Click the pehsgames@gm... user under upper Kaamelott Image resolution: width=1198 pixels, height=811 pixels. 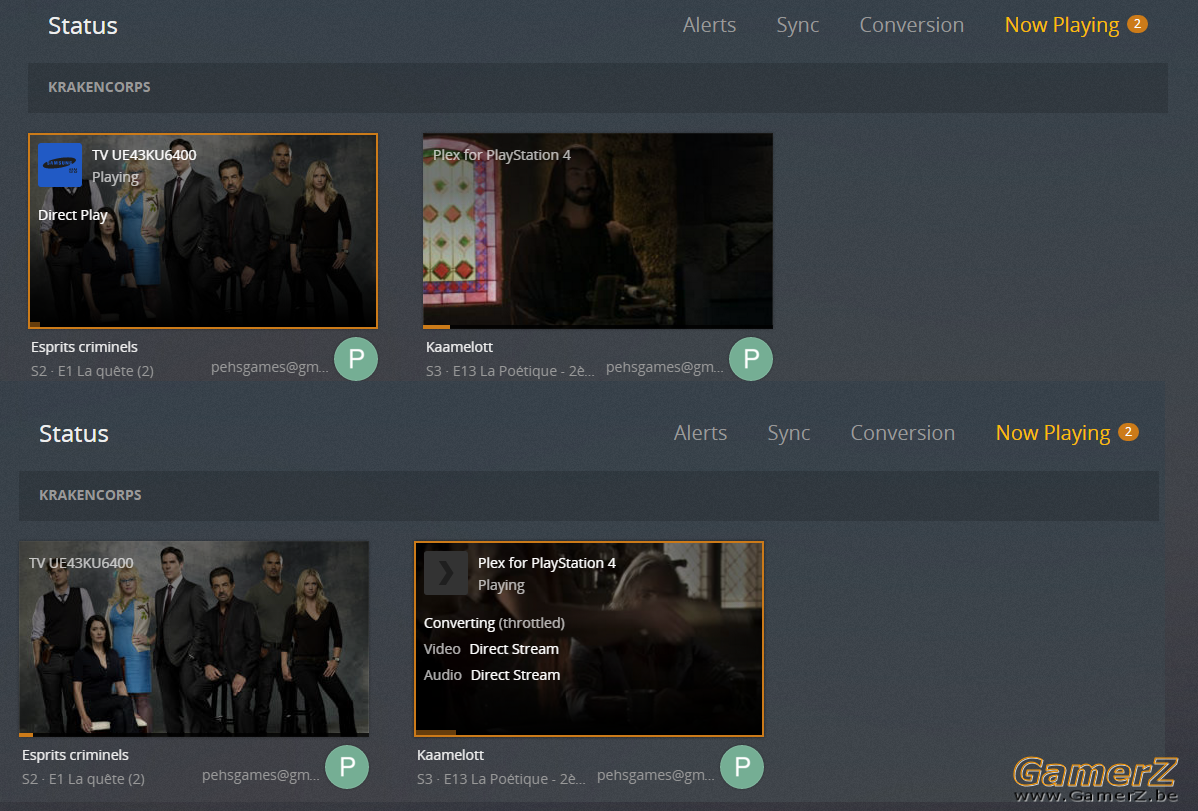(665, 368)
